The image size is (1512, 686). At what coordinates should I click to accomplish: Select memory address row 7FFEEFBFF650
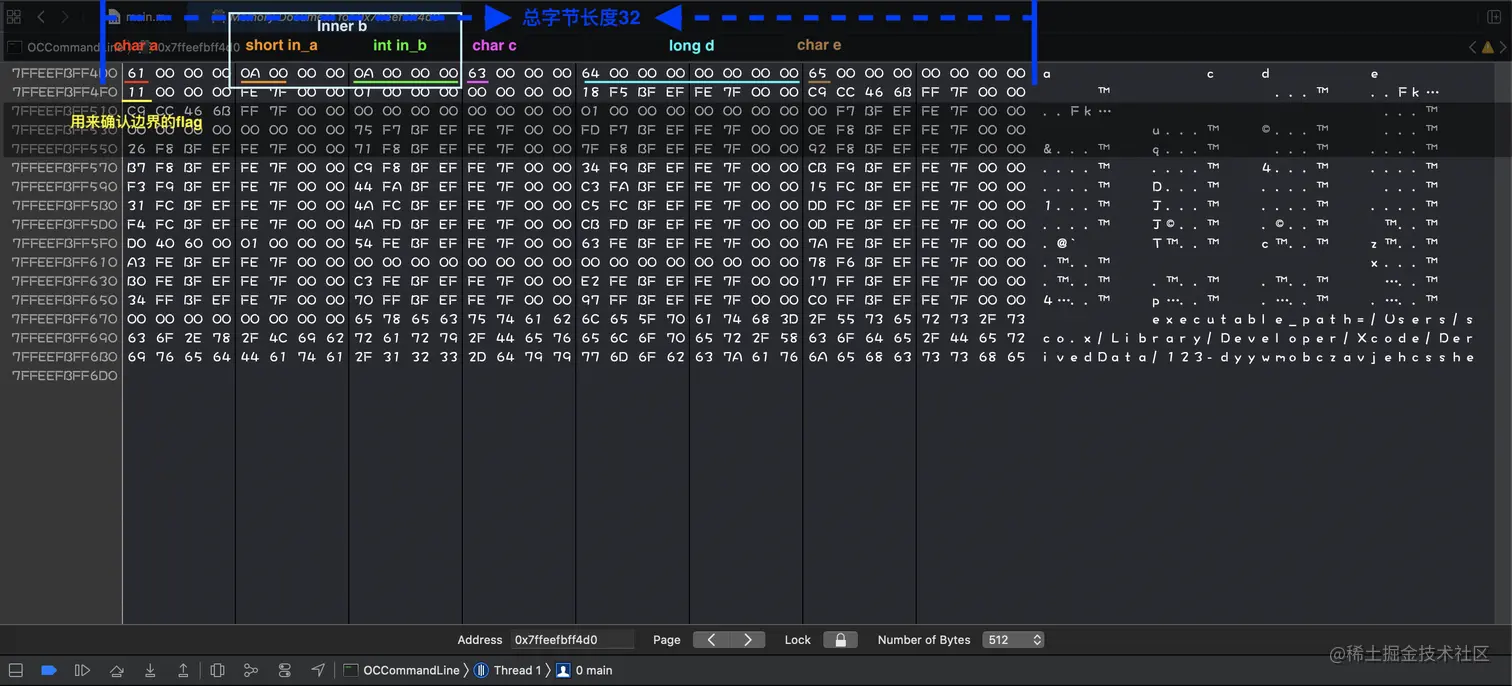point(64,300)
